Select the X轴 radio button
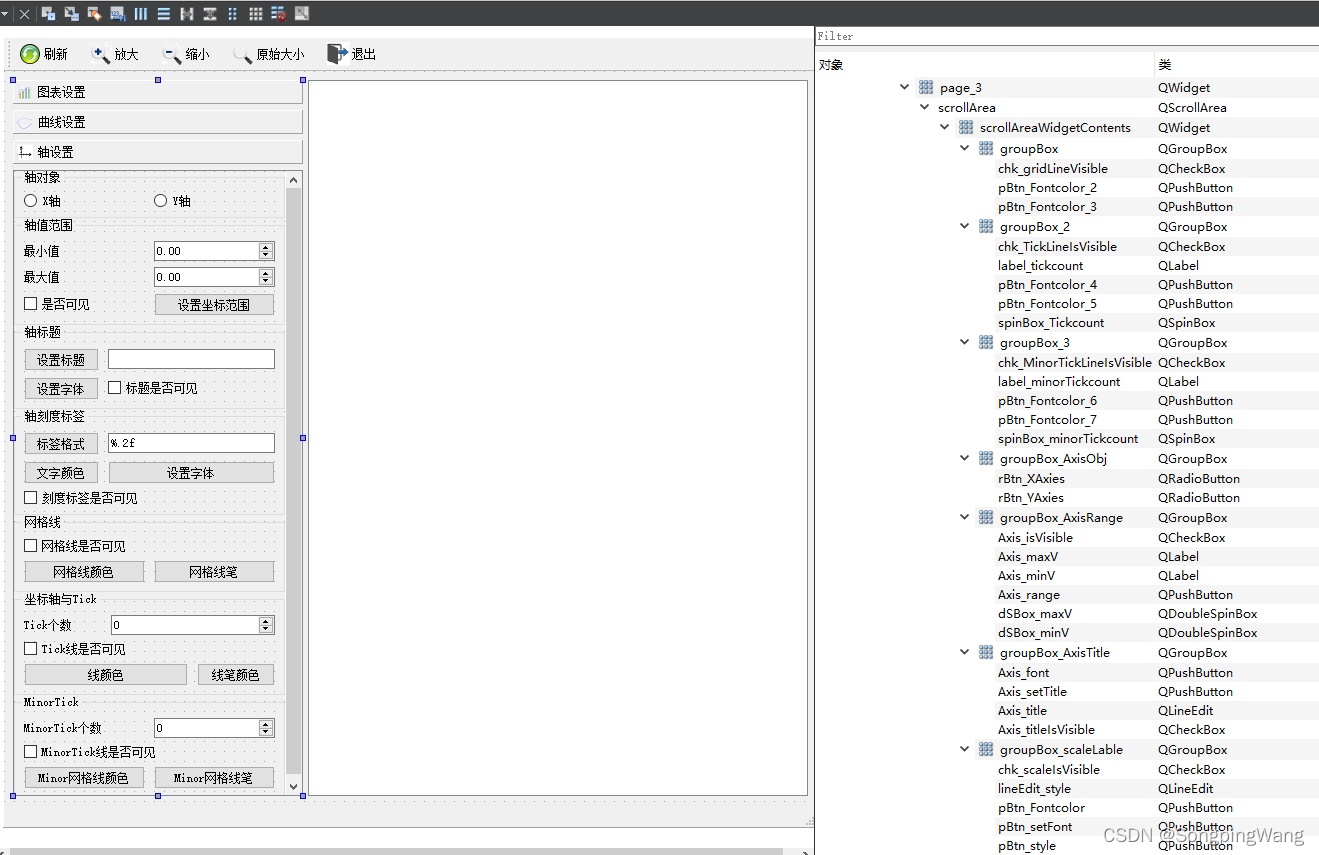This screenshot has height=855, width=1319. 31,201
